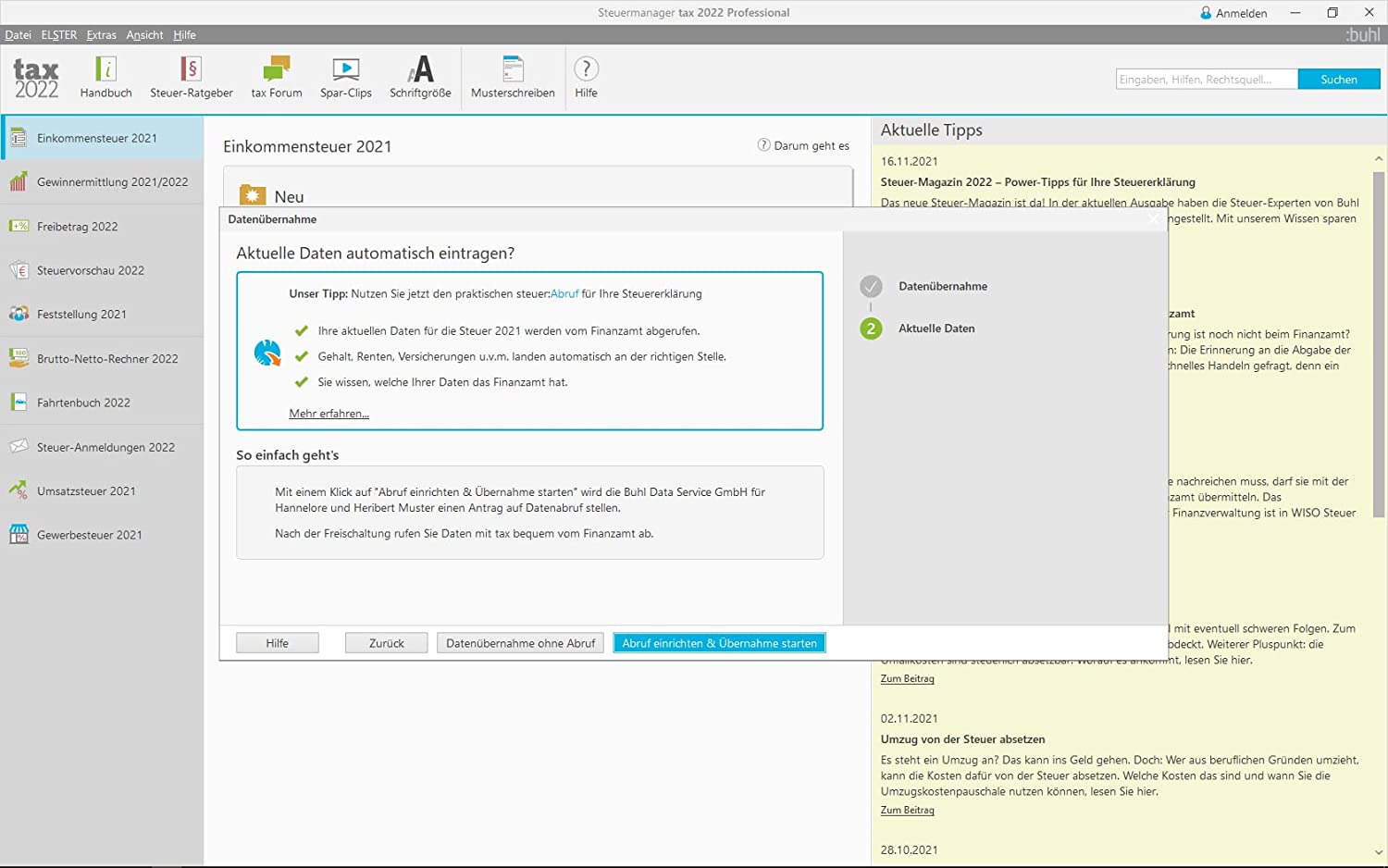Open the Steuer-Ratgeber toolbar icon
1388x868 pixels.
191,69
